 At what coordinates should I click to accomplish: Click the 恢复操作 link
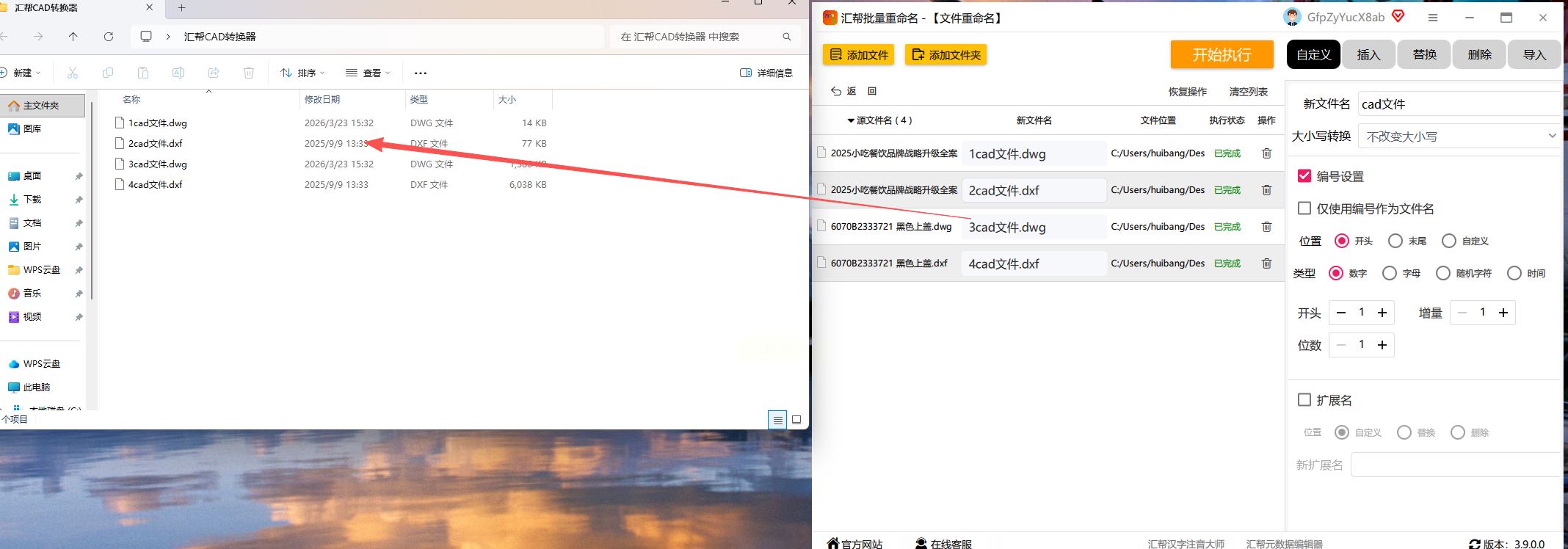pos(1187,92)
